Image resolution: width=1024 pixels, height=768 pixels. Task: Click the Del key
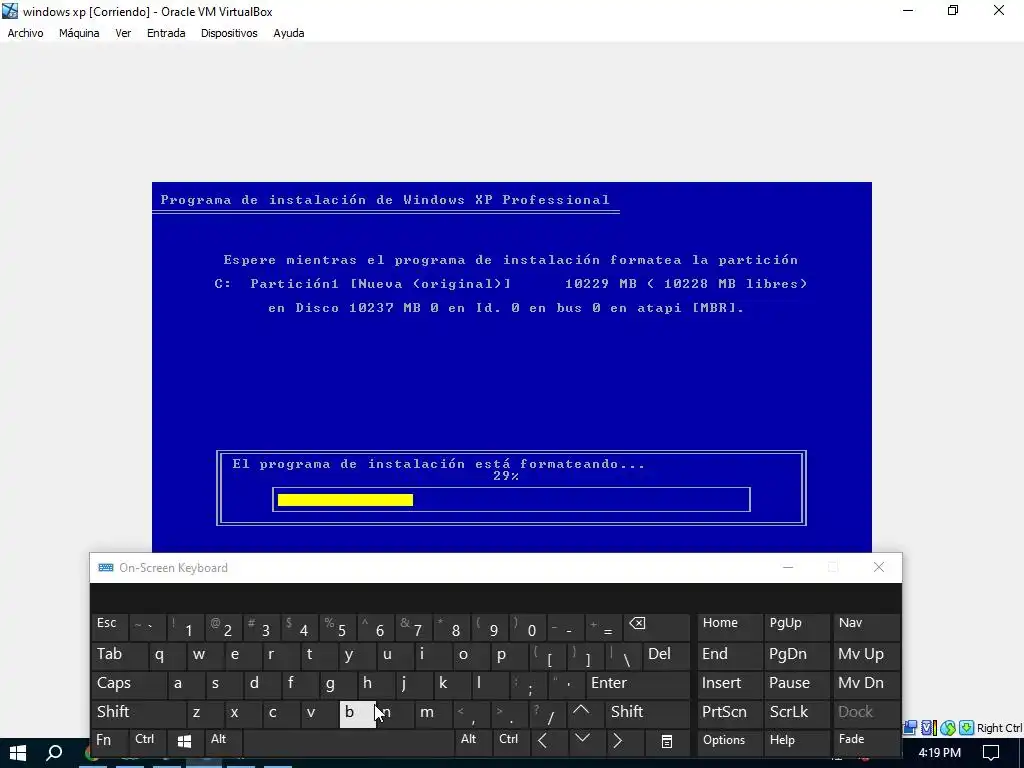(666, 655)
